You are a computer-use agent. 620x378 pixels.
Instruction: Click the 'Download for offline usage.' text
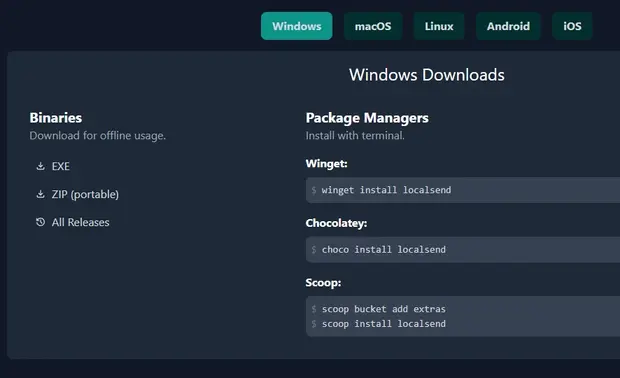point(98,136)
